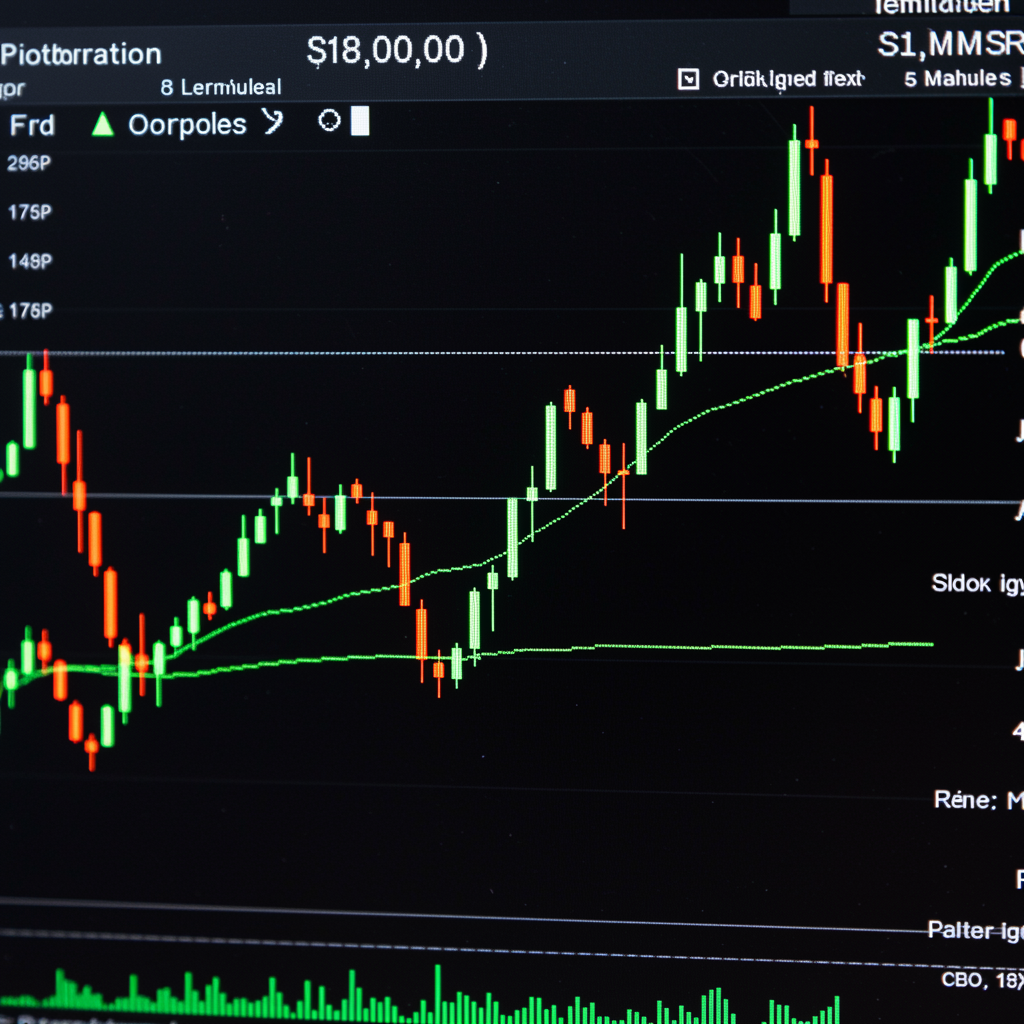This screenshot has width=1024, height=1024.
Task: Click the 8 Lermiuleal label
Action: point(221,87)
